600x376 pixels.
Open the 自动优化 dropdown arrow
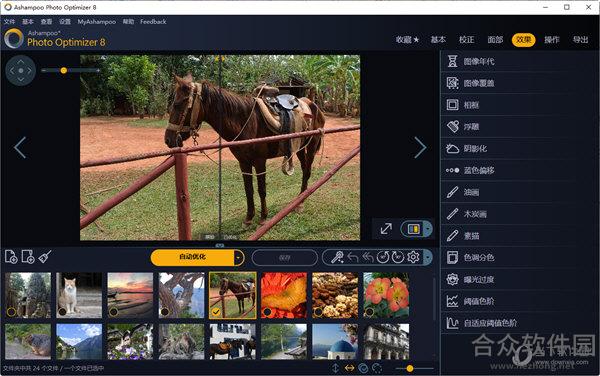(238, 258)
